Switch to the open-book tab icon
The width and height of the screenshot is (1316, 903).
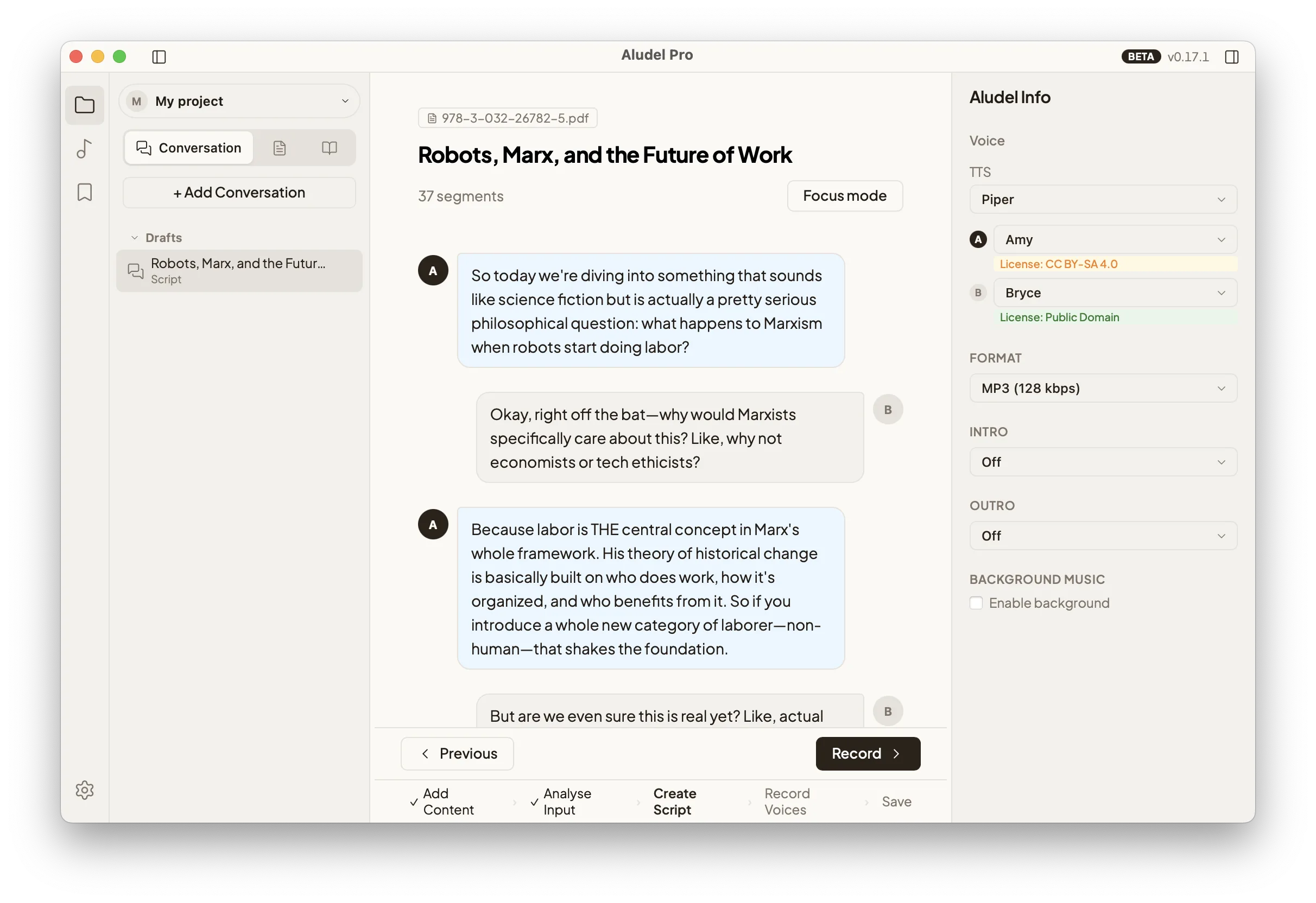click(x=329, y=148)
